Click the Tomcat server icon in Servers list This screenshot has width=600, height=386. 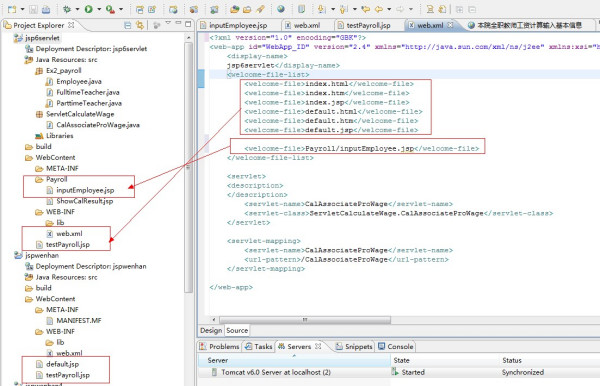[x=215, y=372]
